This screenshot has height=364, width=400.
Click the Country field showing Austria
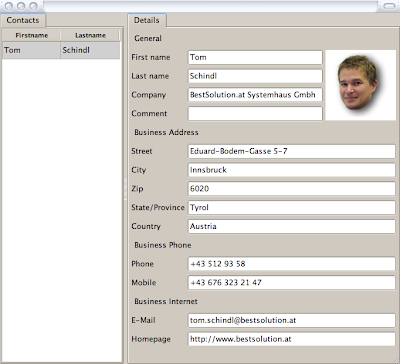[292, 226]
